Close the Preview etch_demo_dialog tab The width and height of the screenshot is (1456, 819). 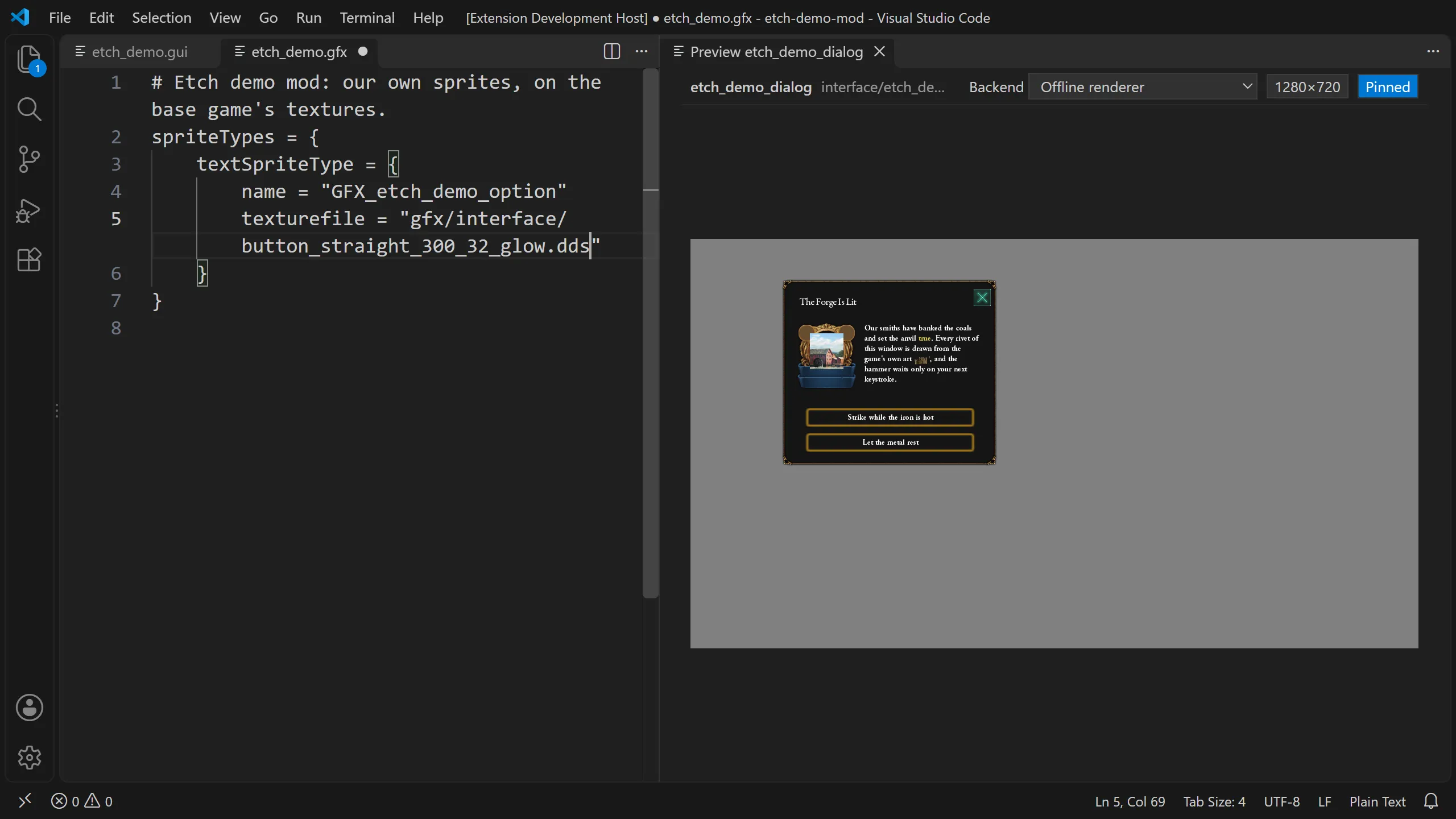[x=879, y=52]
